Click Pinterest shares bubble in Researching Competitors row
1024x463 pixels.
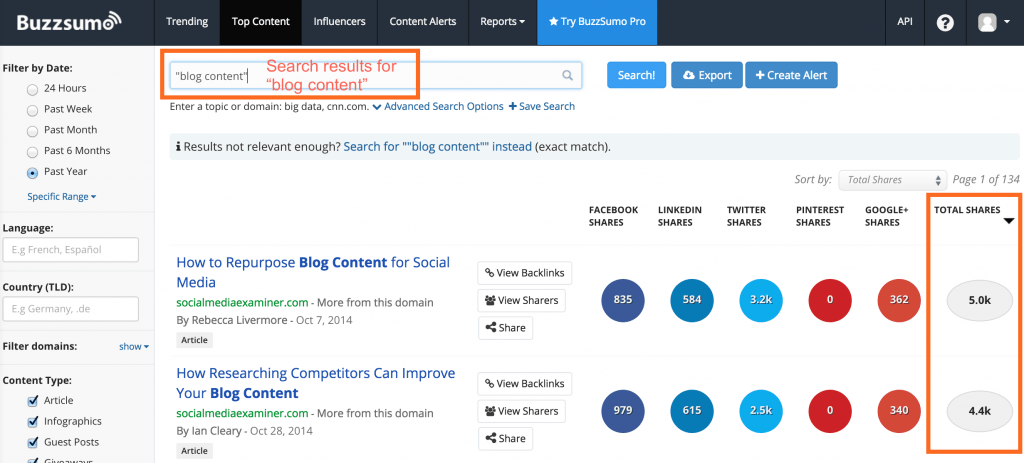click(830, 411)
